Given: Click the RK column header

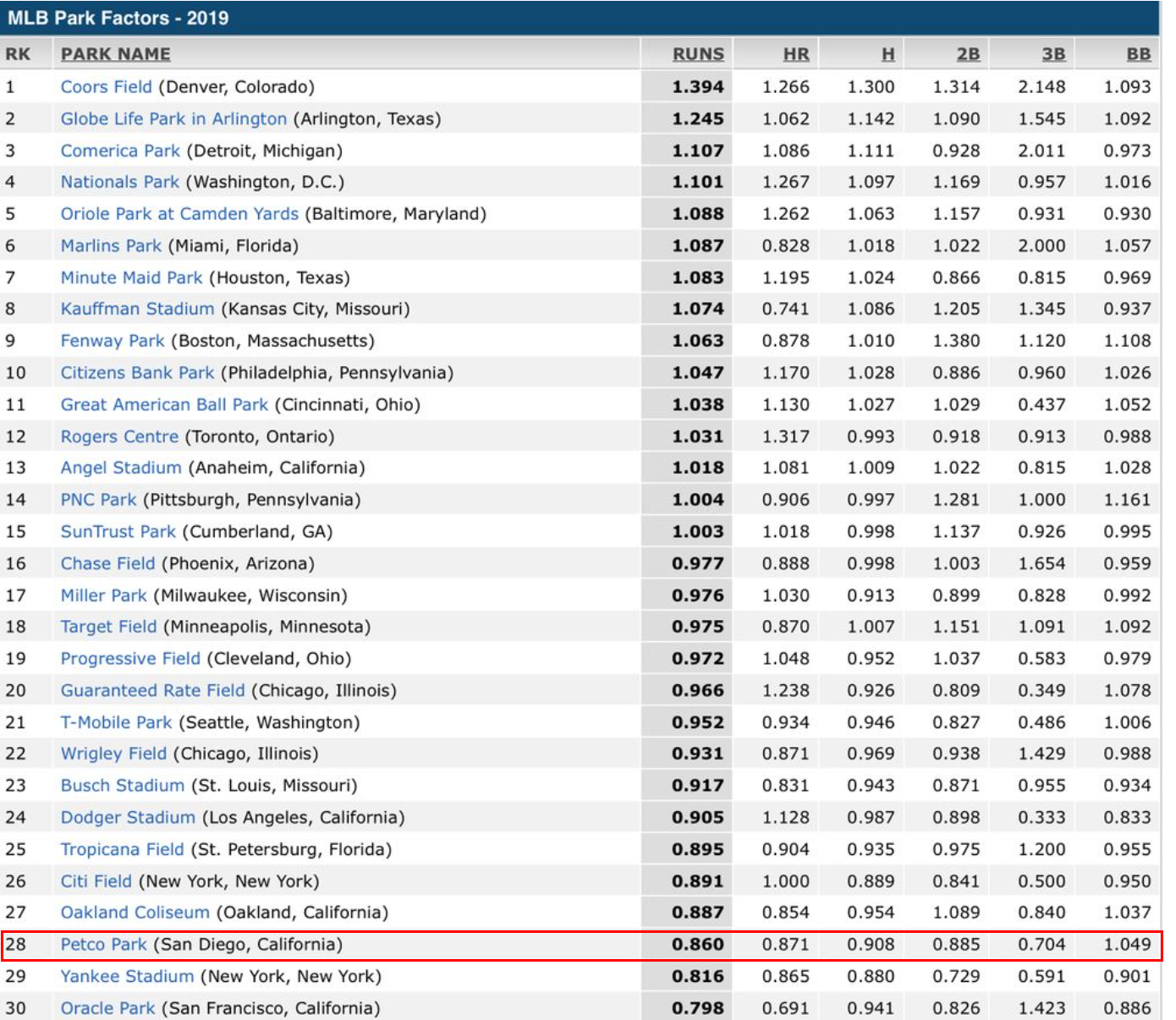Looking at the screenshot, I should 18,54.
